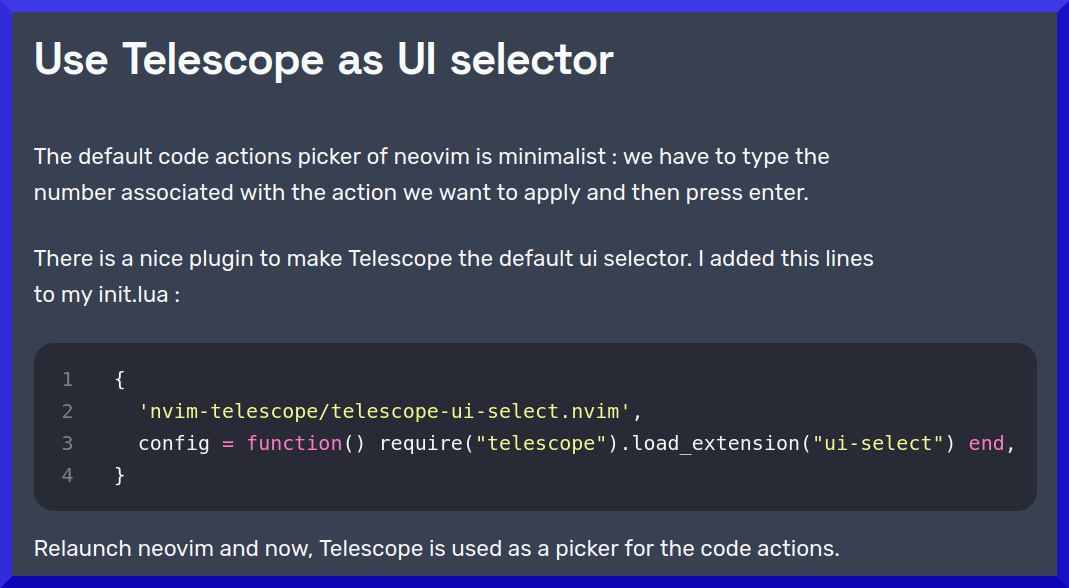Click the 'config' identifier in code

[x=174, y=443]
